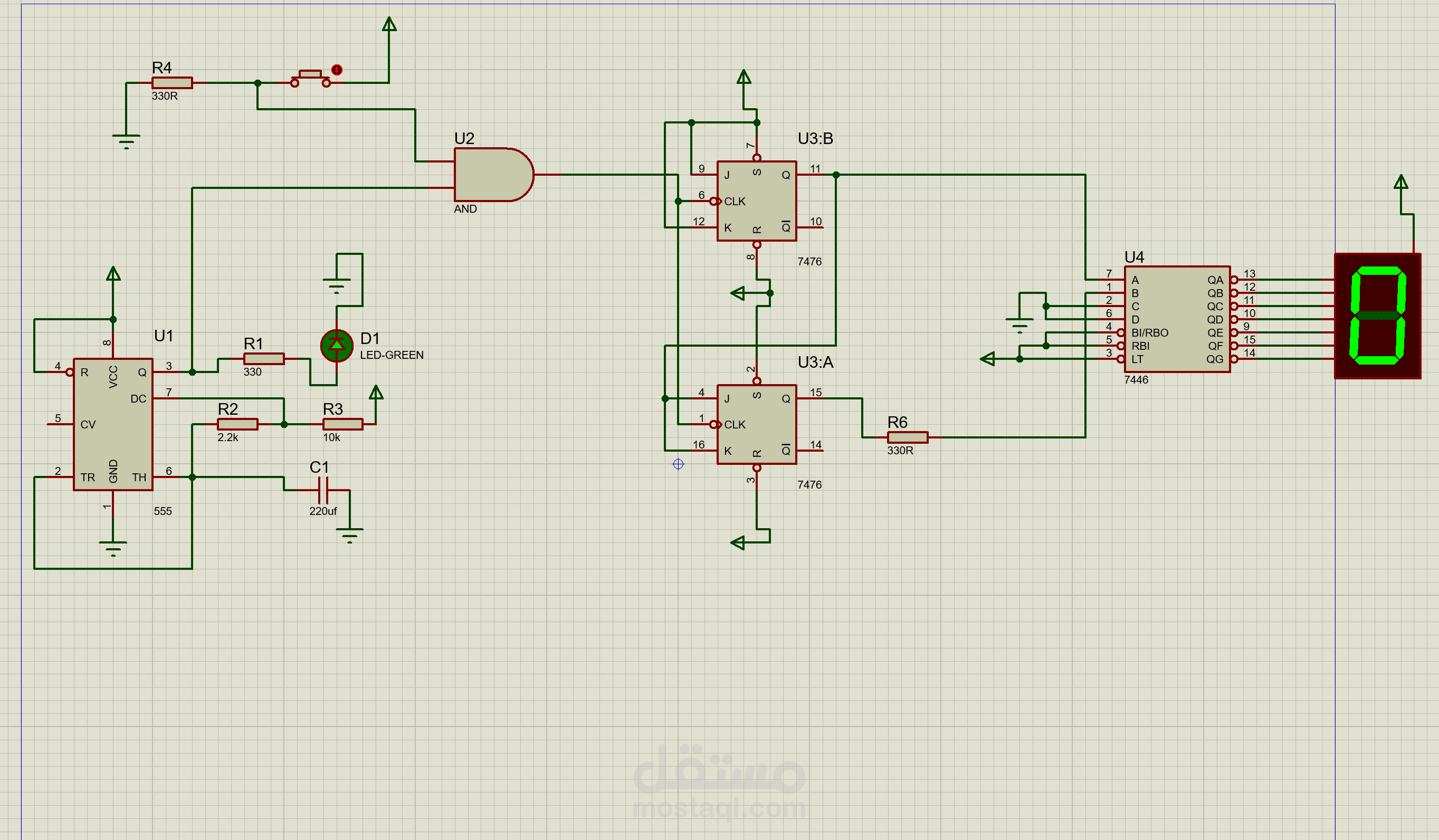The height and width of the screenshot is (840, 1439).
Task: Click the power terminal above U3:B
Action: tap(744, 77)
